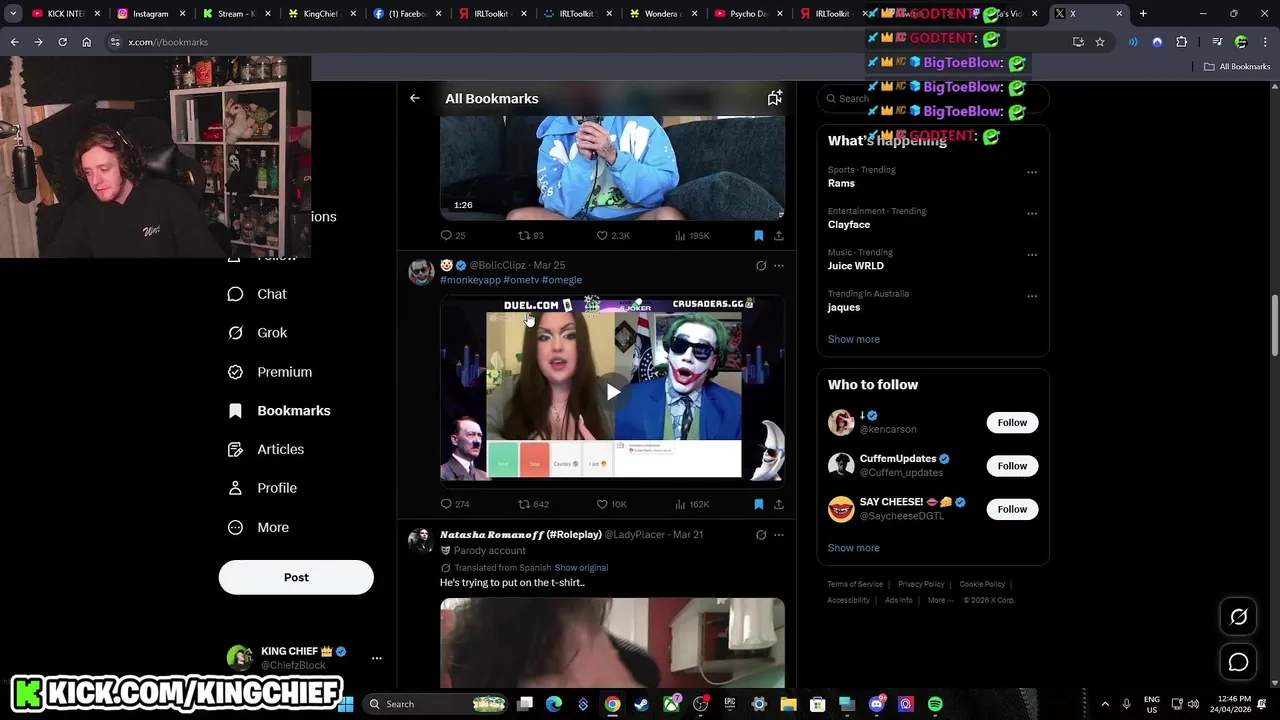Open the bookmark folders icon beside All Bookmarks
This screenshot has width=1280, height=720.
(774, 98)
